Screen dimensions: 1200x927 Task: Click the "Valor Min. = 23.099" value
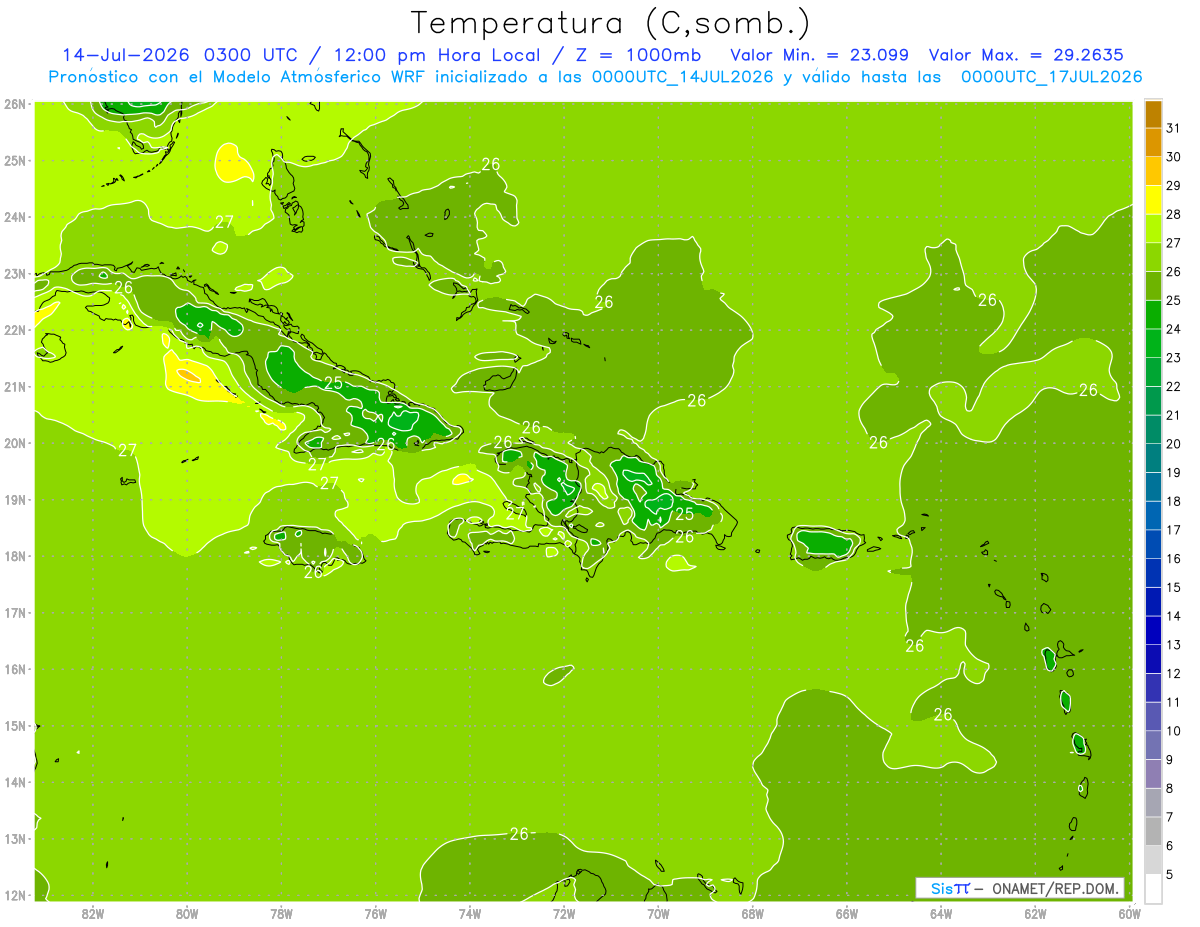click(x=820, y=55)
